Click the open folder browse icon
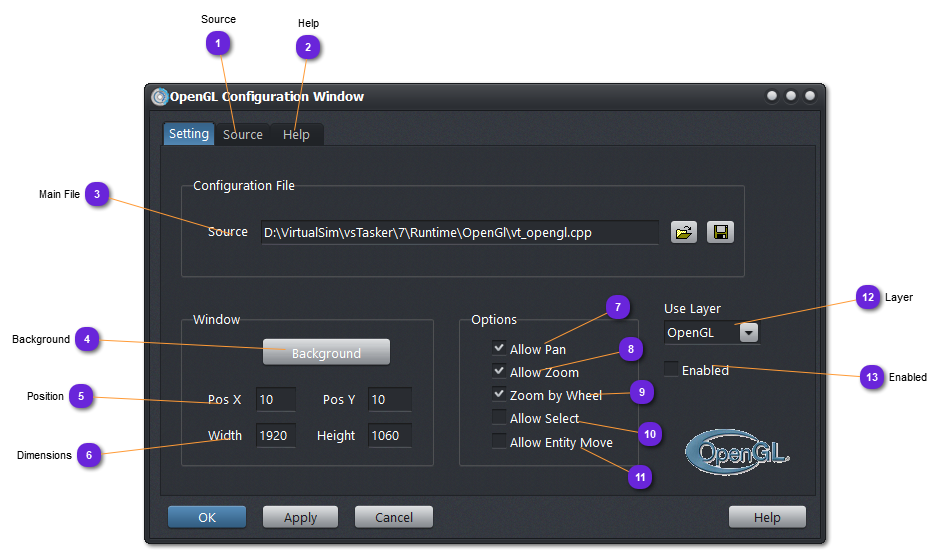 coord(684,232)
